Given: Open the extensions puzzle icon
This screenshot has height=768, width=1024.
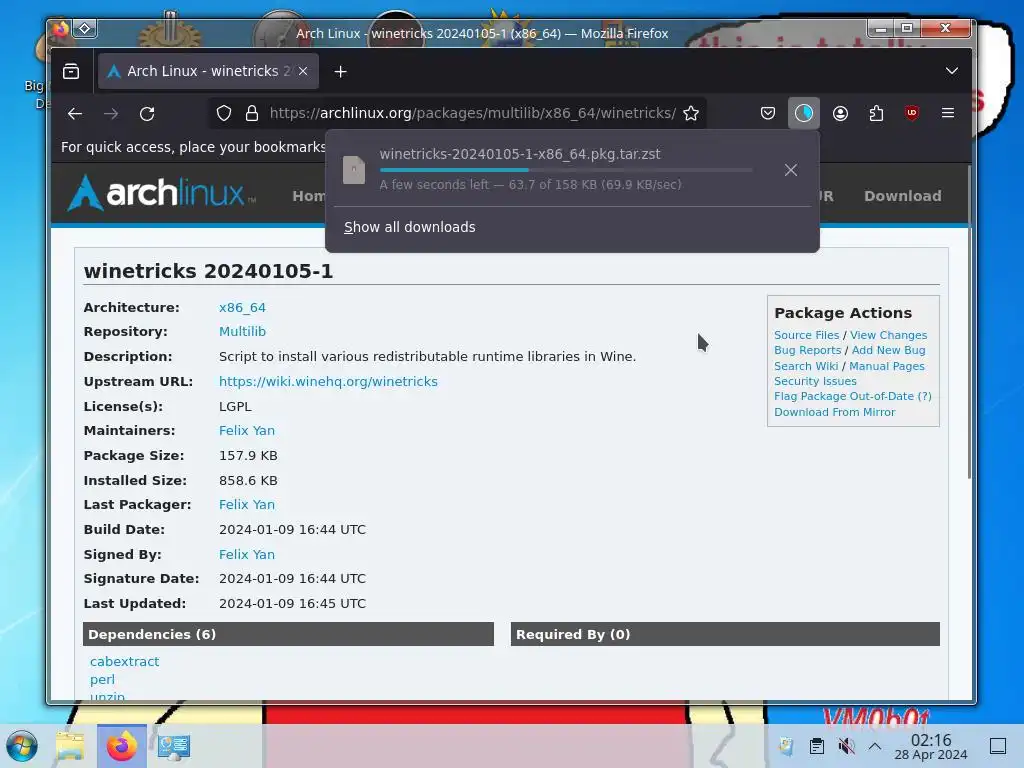Looking at the screenshot, I should pyautogui.click(x=876, y=114).
